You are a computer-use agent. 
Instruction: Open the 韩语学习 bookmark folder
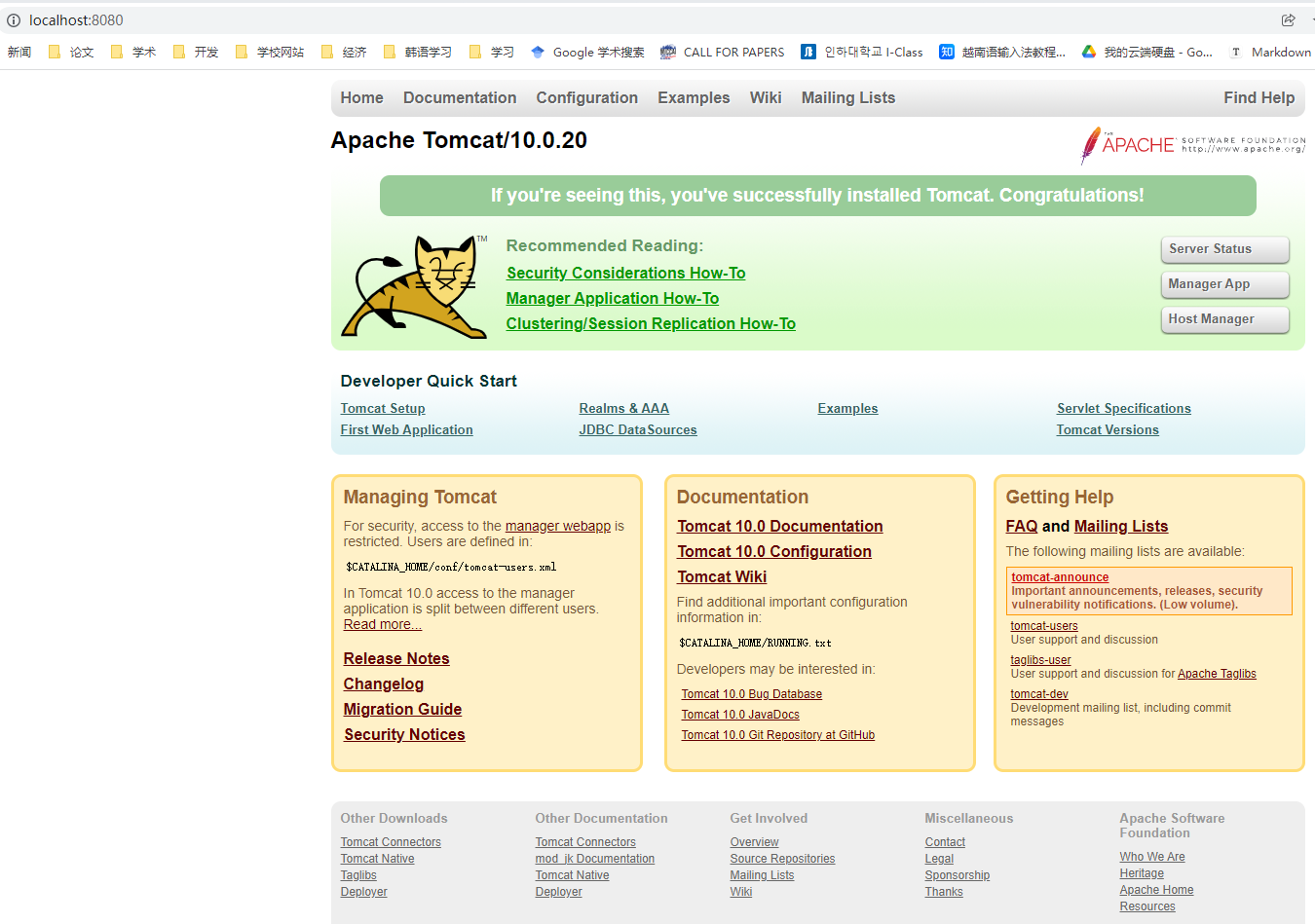click(x=418, y=53)
